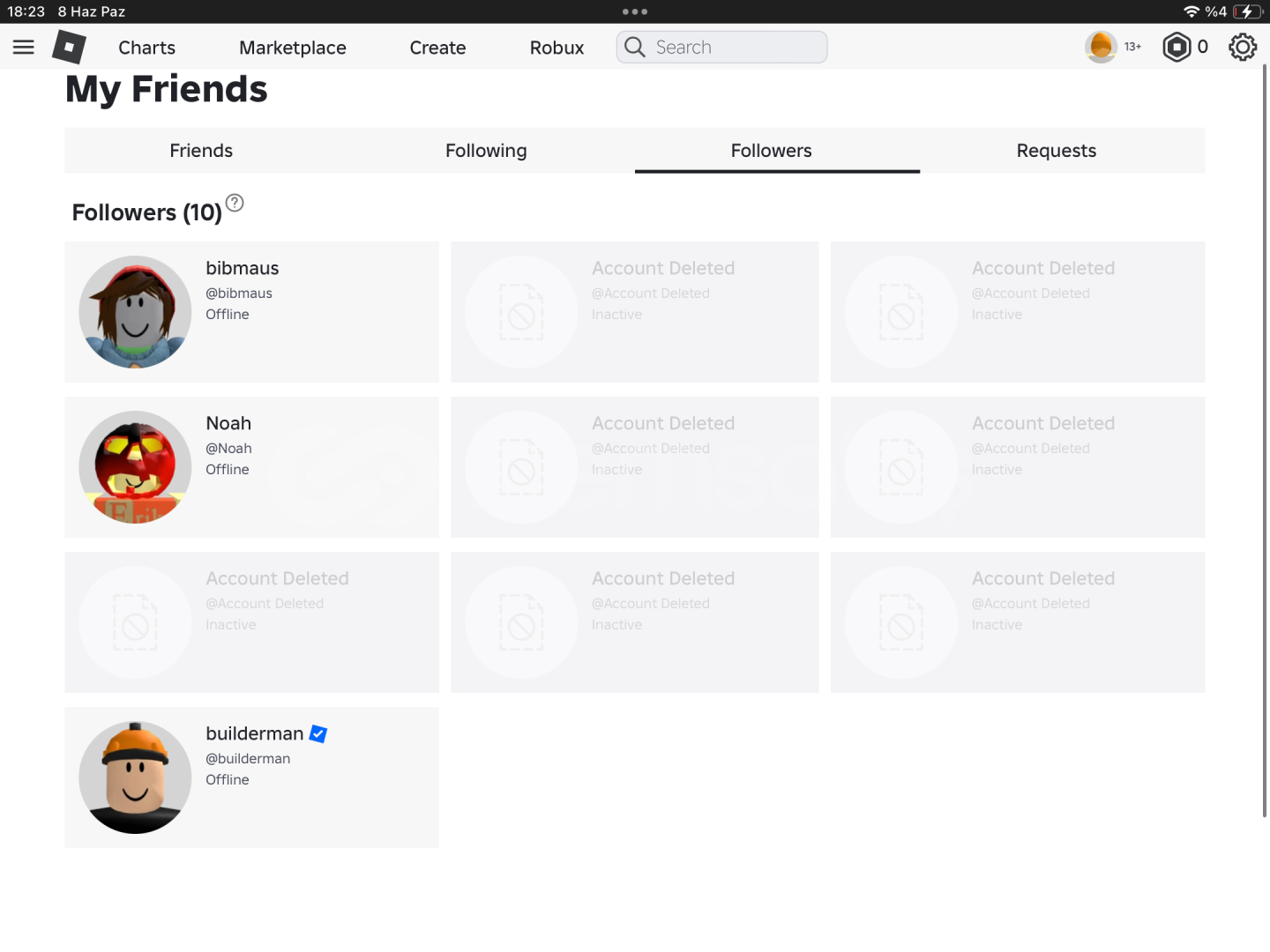Image resolution: width=1270 pixels, height=952 pixels.
Task: Click the 13+ age label
Action: (1133, 47)
